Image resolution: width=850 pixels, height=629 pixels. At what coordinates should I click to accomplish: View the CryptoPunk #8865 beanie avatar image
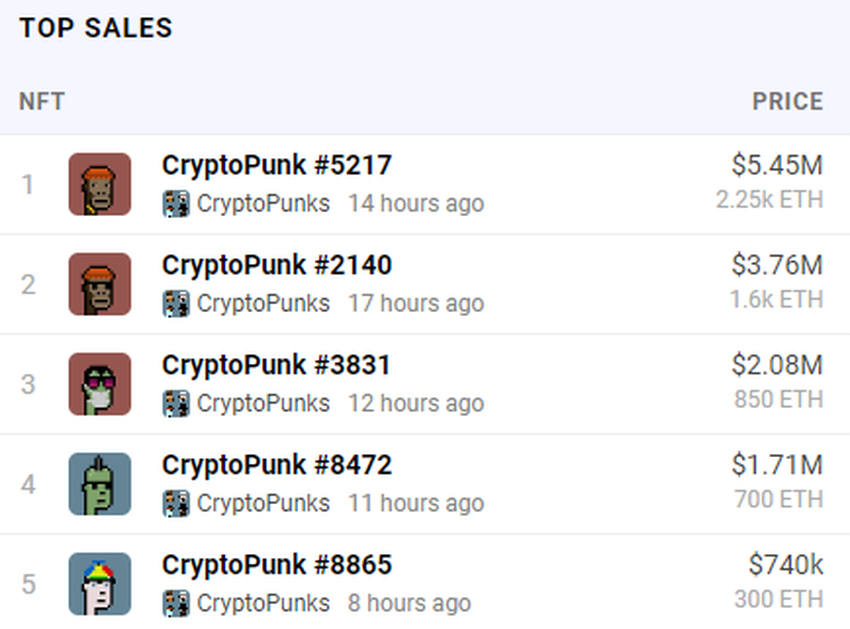coord(100,583)
